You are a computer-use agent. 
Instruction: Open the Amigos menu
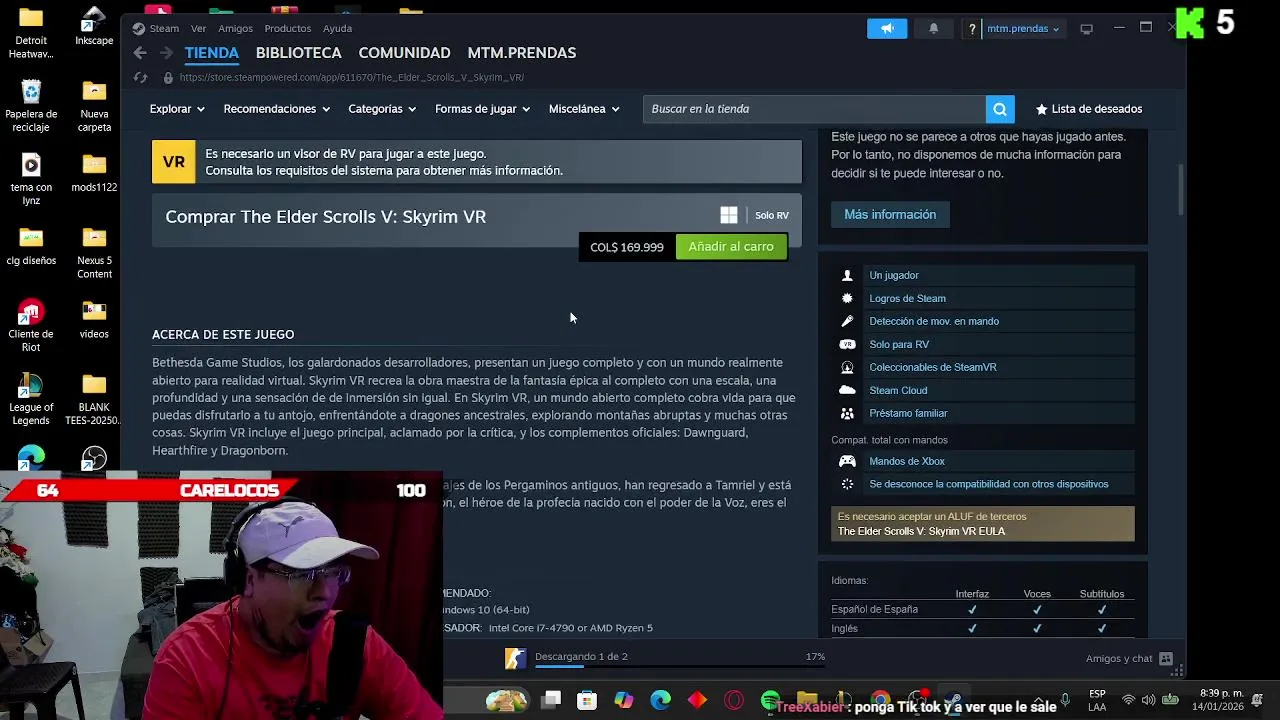[235, 29]
